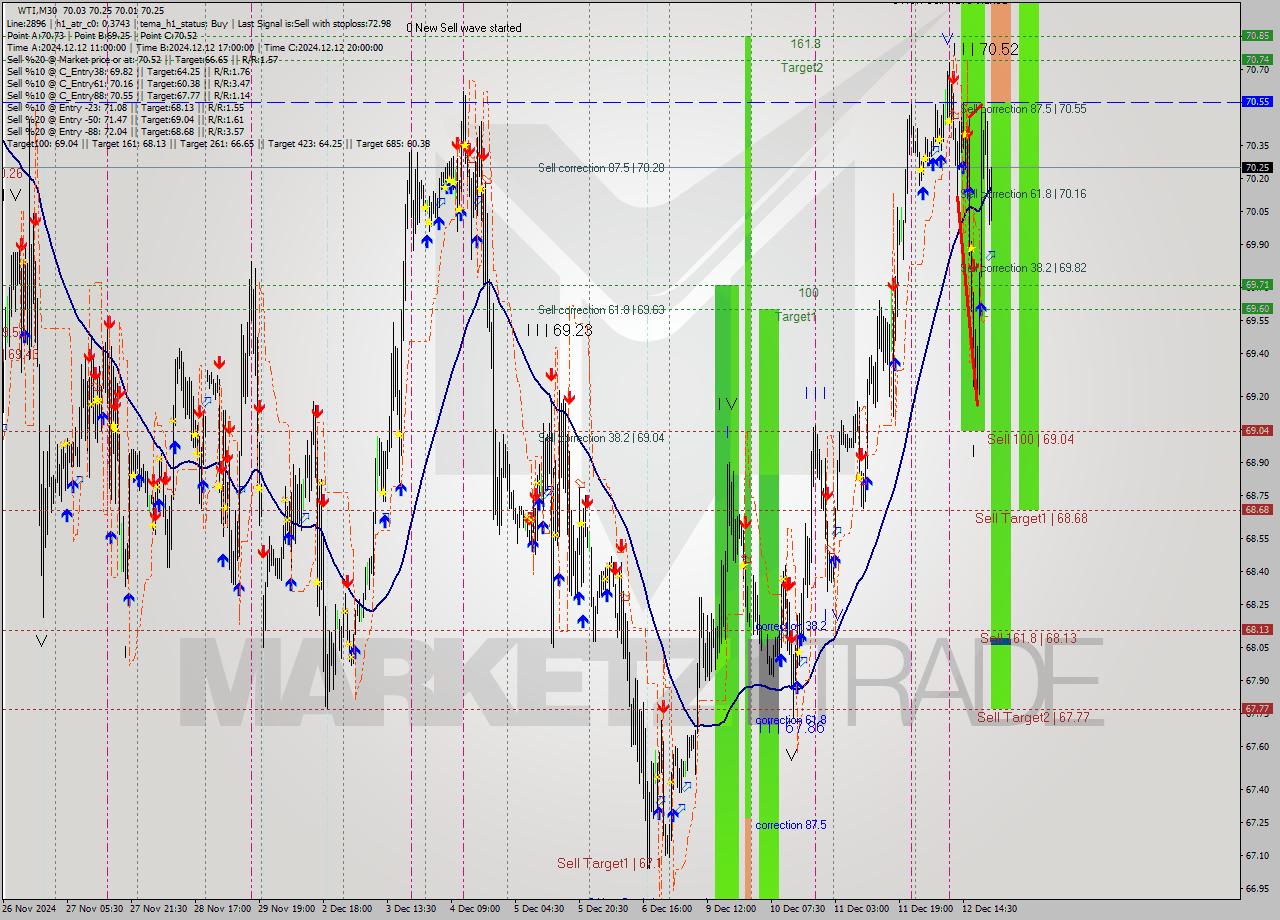The image size is (1280, 920).
Task: Click the 'I I I 69.28' wave label
Action: pyautogui.click(x=559, y=329)
